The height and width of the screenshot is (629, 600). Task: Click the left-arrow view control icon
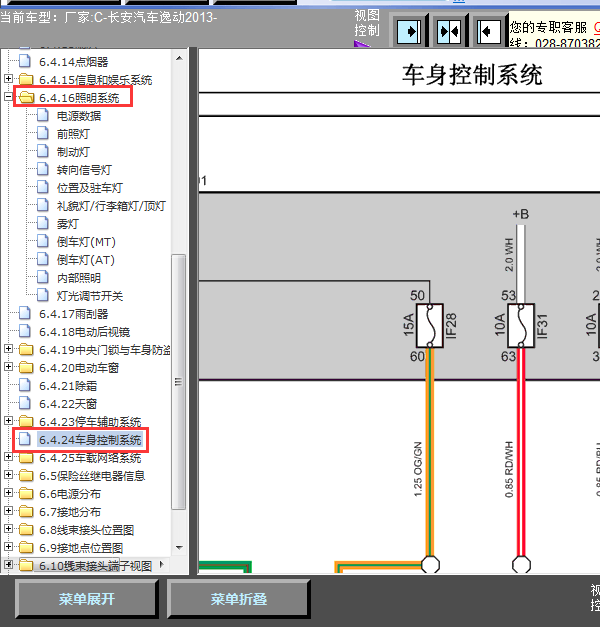coord(489,31)
